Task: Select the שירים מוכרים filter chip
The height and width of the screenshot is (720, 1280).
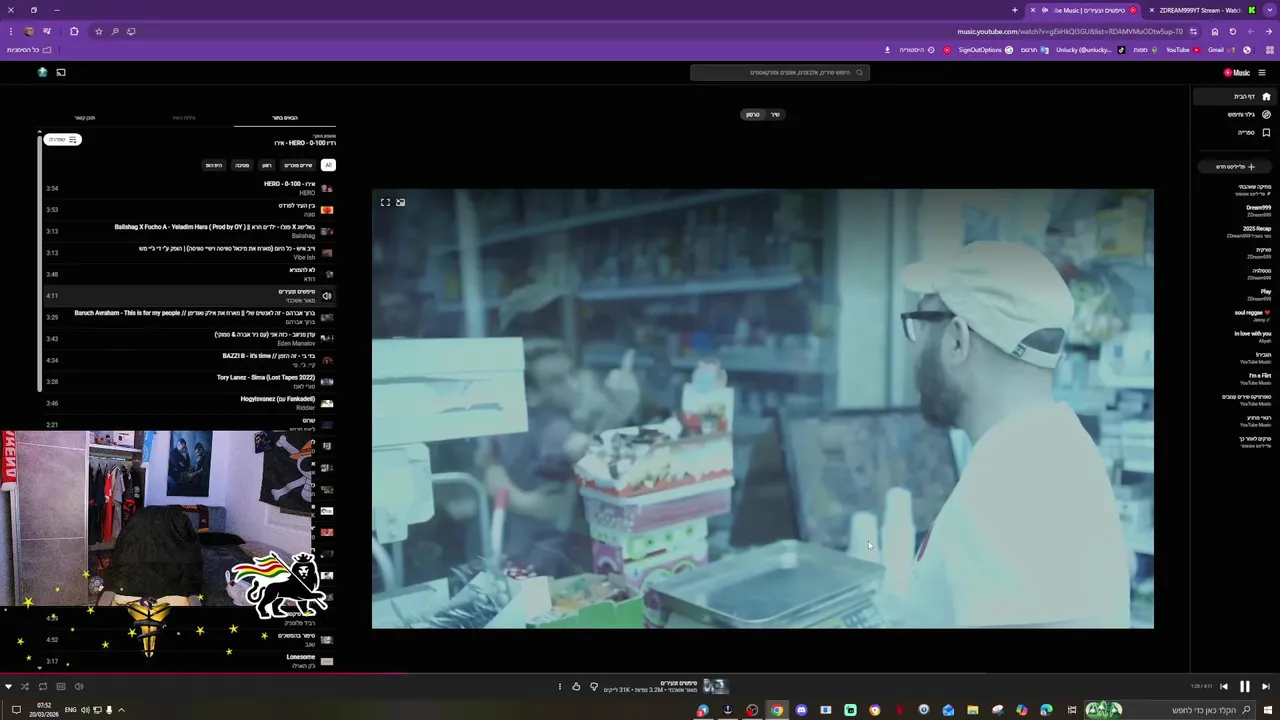Action: tap(298, 165)
